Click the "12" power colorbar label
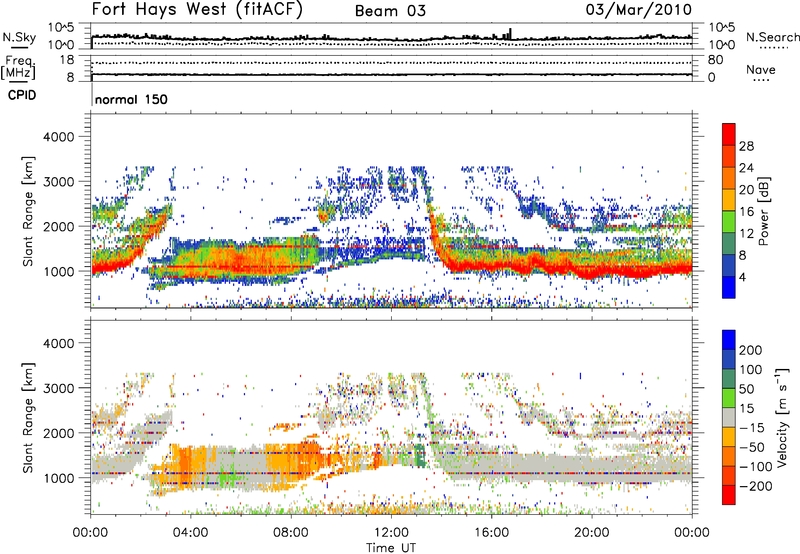Screen dimensions: 800x554 click(x=746, y=234)
